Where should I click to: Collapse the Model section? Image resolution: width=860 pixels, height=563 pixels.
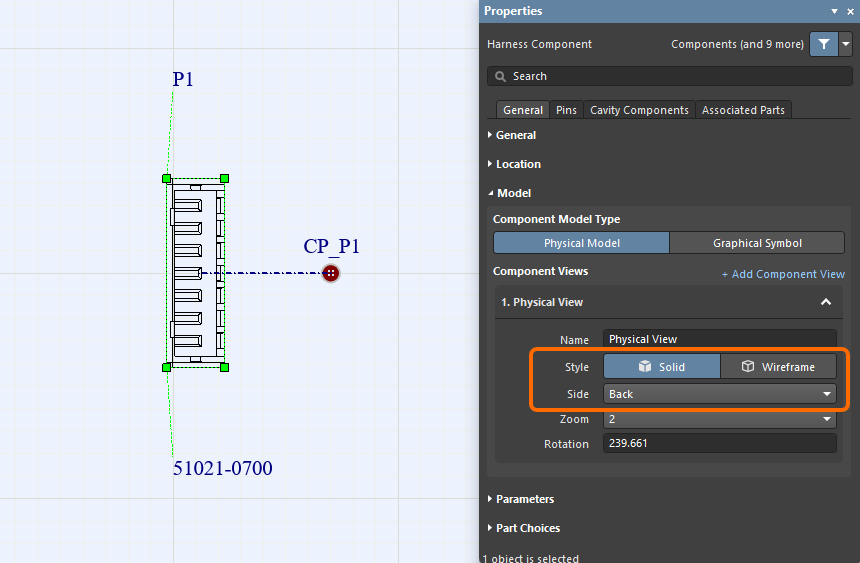[510, 193]
